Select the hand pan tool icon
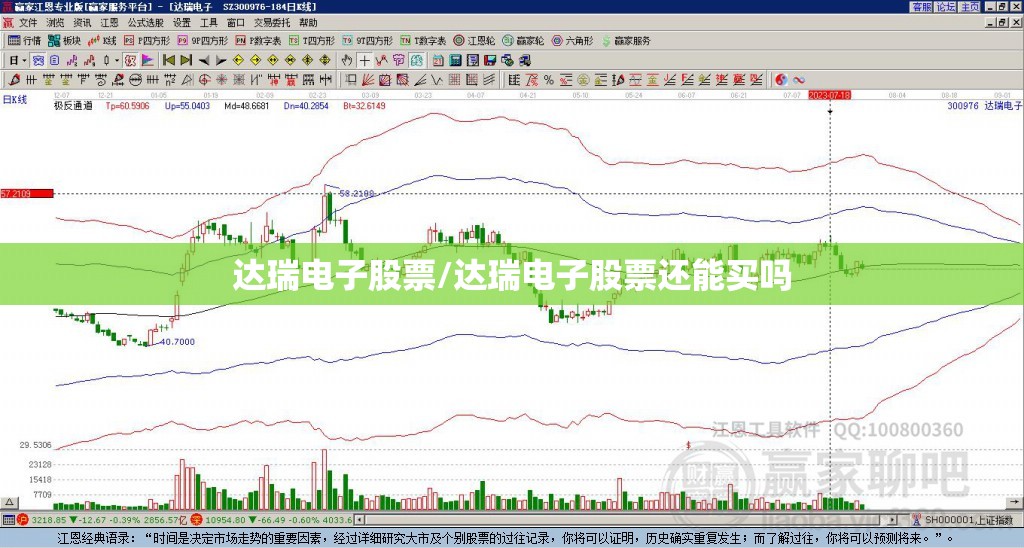Image resolution: width=1024 pixels, height=548 pixels. click(x=347, y=61)
